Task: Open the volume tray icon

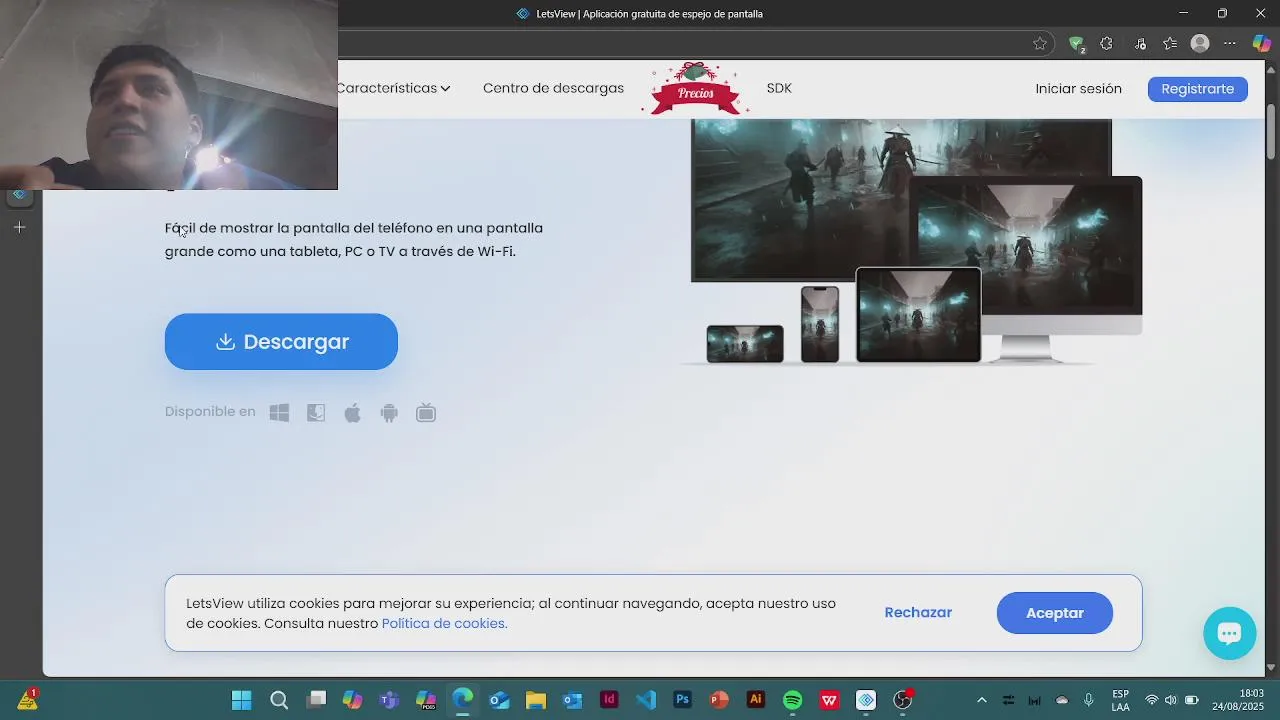Action: [1171, 700]
